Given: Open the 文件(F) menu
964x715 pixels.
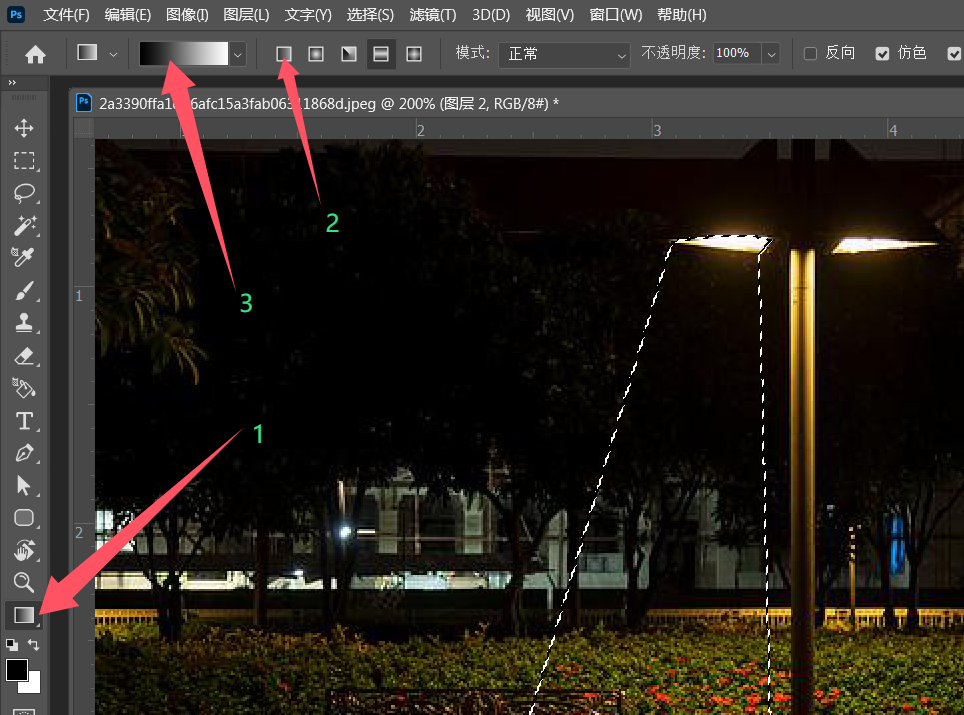Looking at the screenshot, I should coord(66,15).
